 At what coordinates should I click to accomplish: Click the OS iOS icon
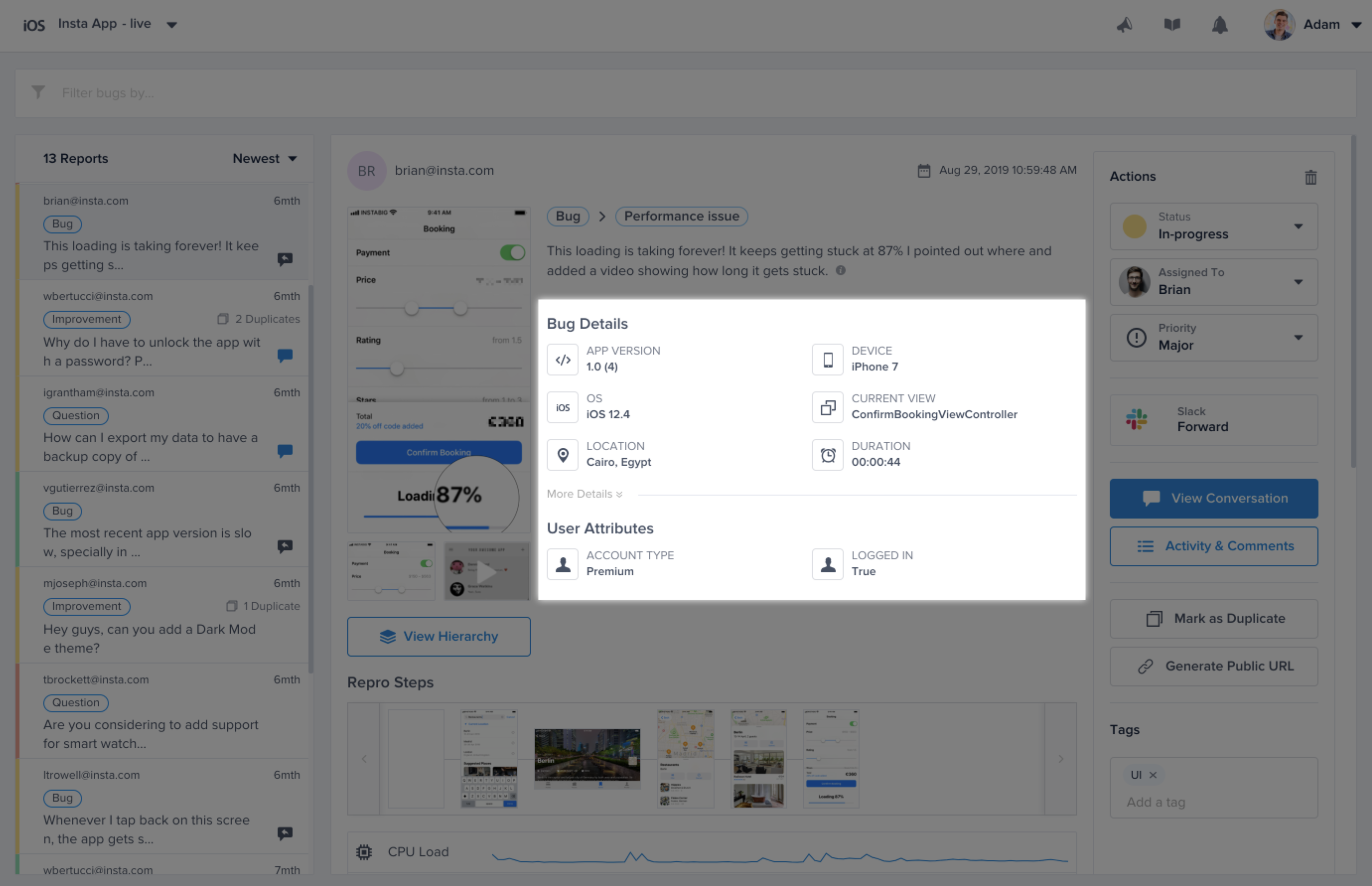point(563,407)
